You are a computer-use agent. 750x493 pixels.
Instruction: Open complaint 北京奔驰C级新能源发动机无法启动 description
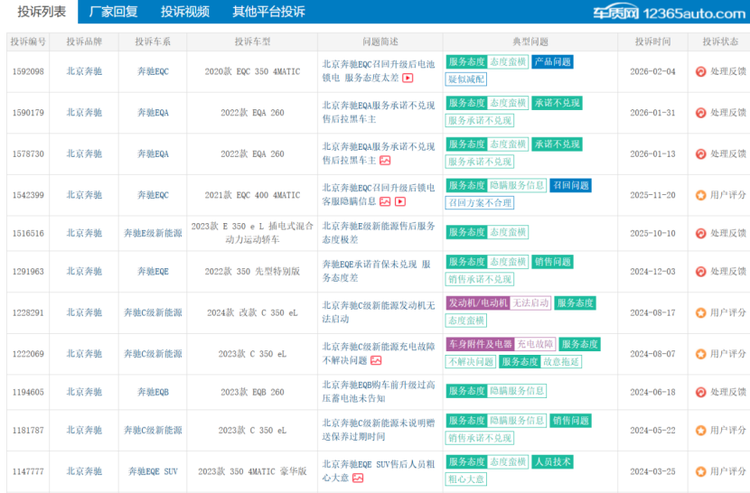click(378, 312)
